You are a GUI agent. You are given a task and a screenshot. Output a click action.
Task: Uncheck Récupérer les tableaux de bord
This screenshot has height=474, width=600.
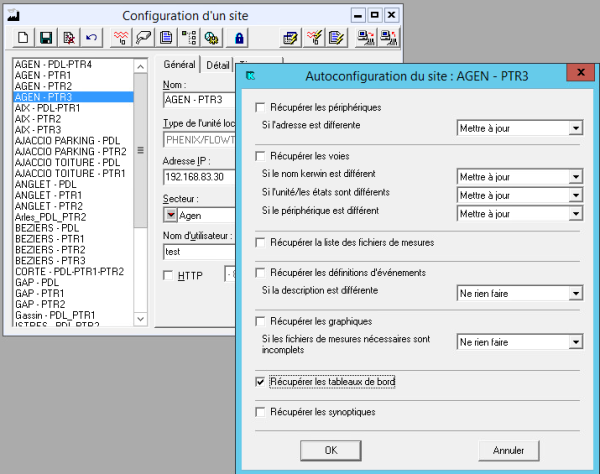click(261, 382)
